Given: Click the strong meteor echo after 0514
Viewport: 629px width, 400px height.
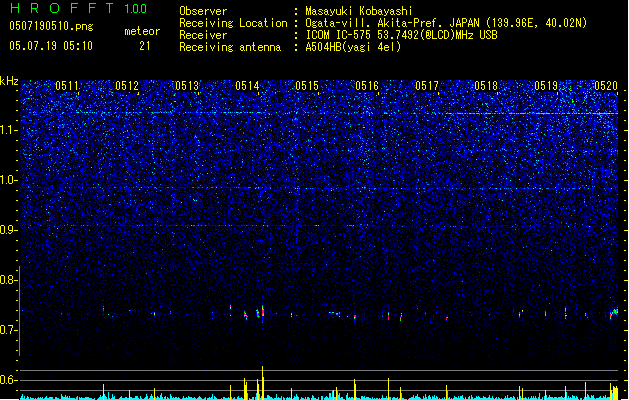Looking at the screenshot, I should (262, 313).
